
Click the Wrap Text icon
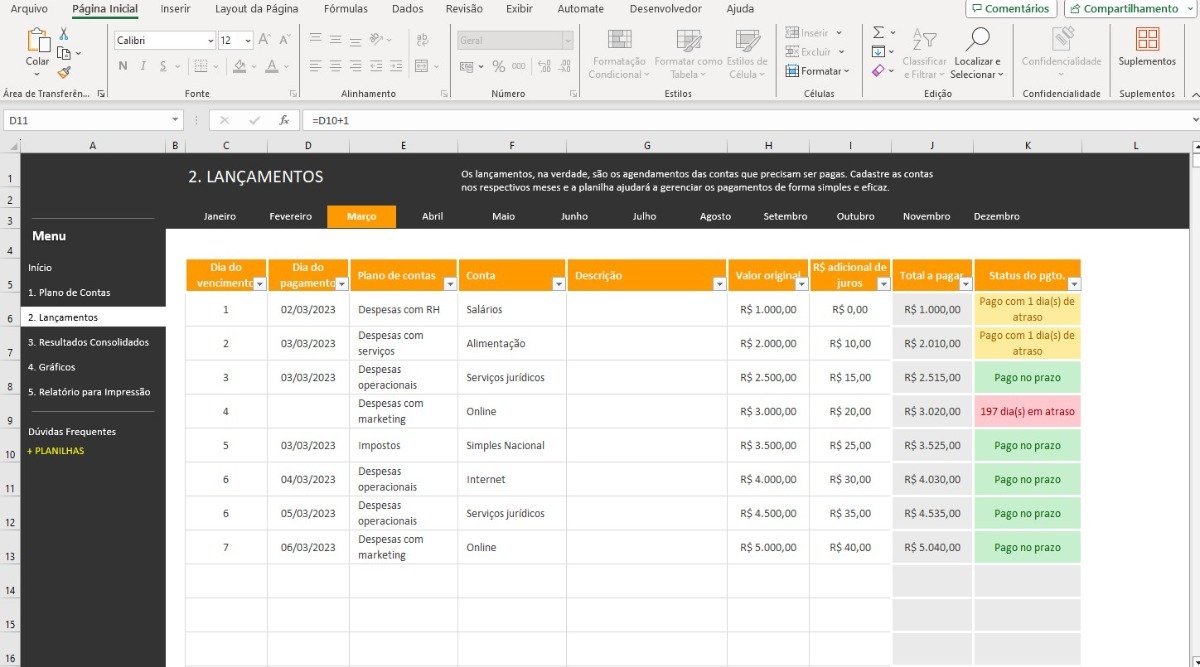(421, 40)
